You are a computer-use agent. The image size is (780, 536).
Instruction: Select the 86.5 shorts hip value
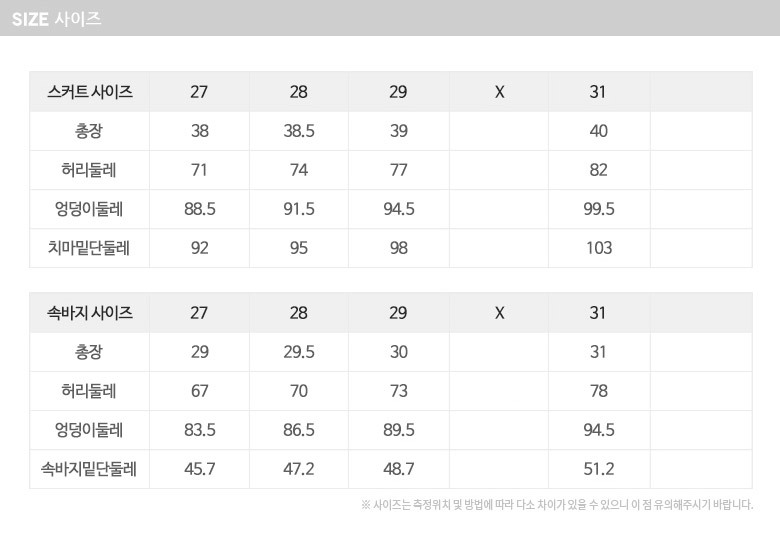[298, 430]
